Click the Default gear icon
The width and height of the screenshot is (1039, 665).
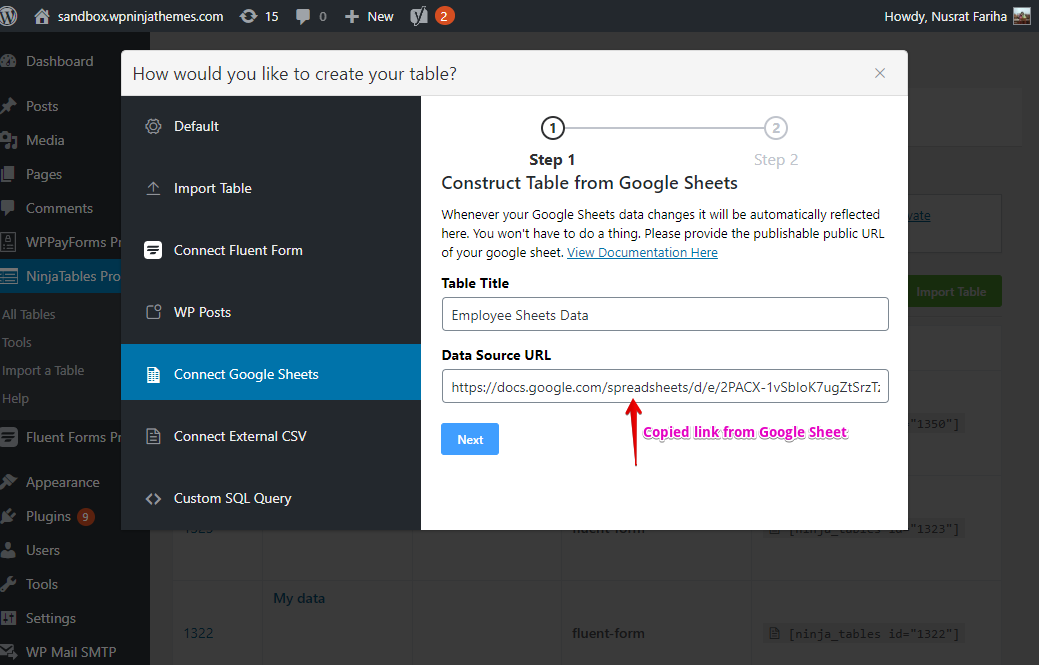(x=153, y=127)
